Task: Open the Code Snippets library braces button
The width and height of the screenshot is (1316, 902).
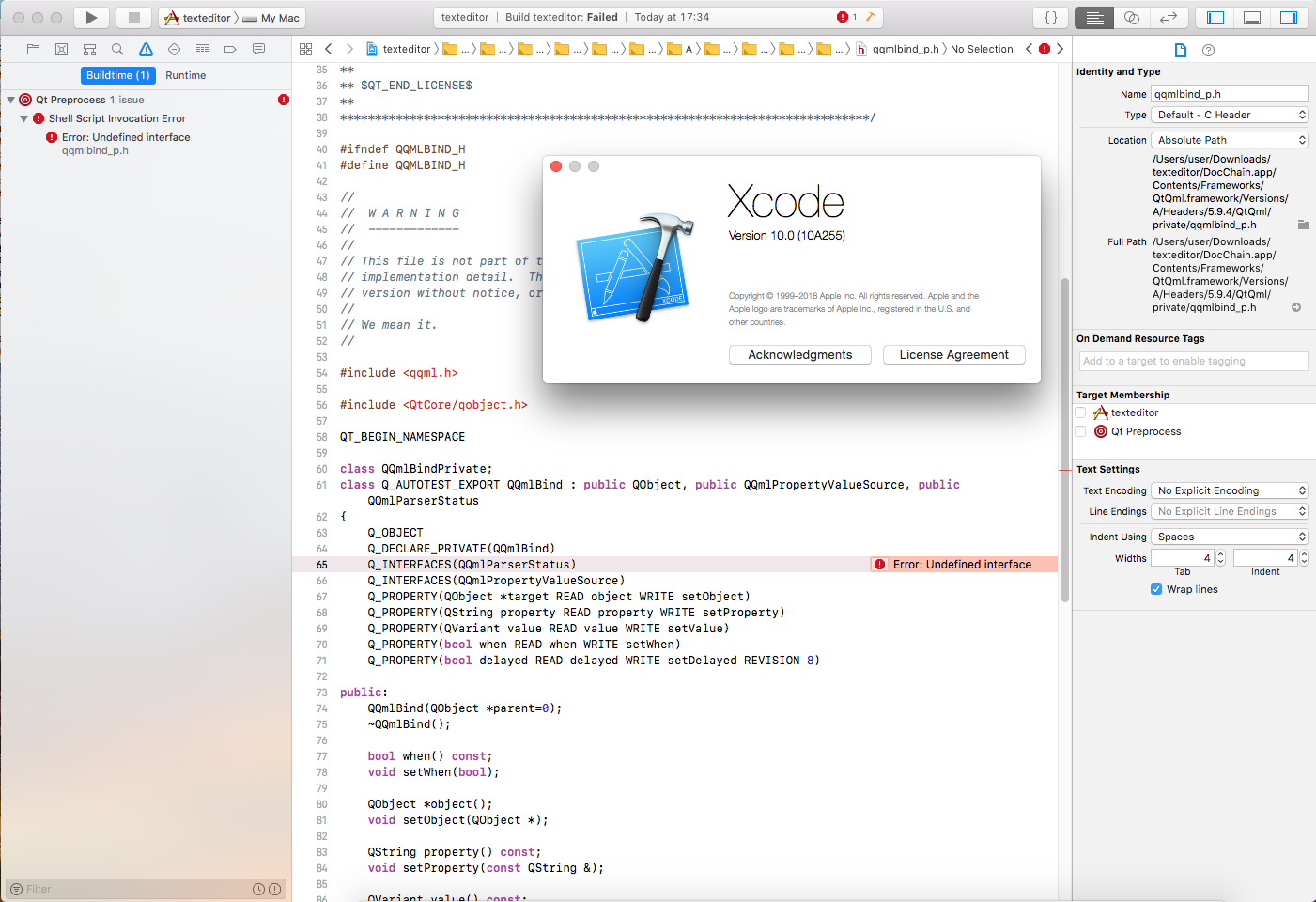Action: point(1051,17)
